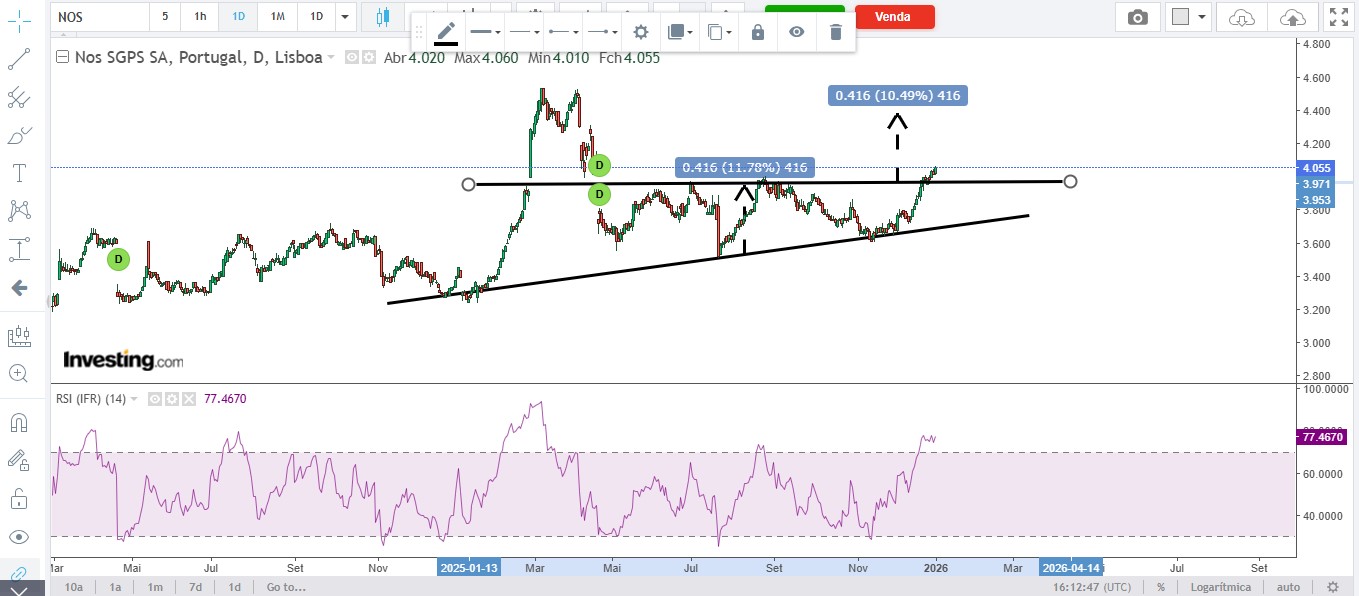Open the pitchfork tools in left sidebar

18,97
